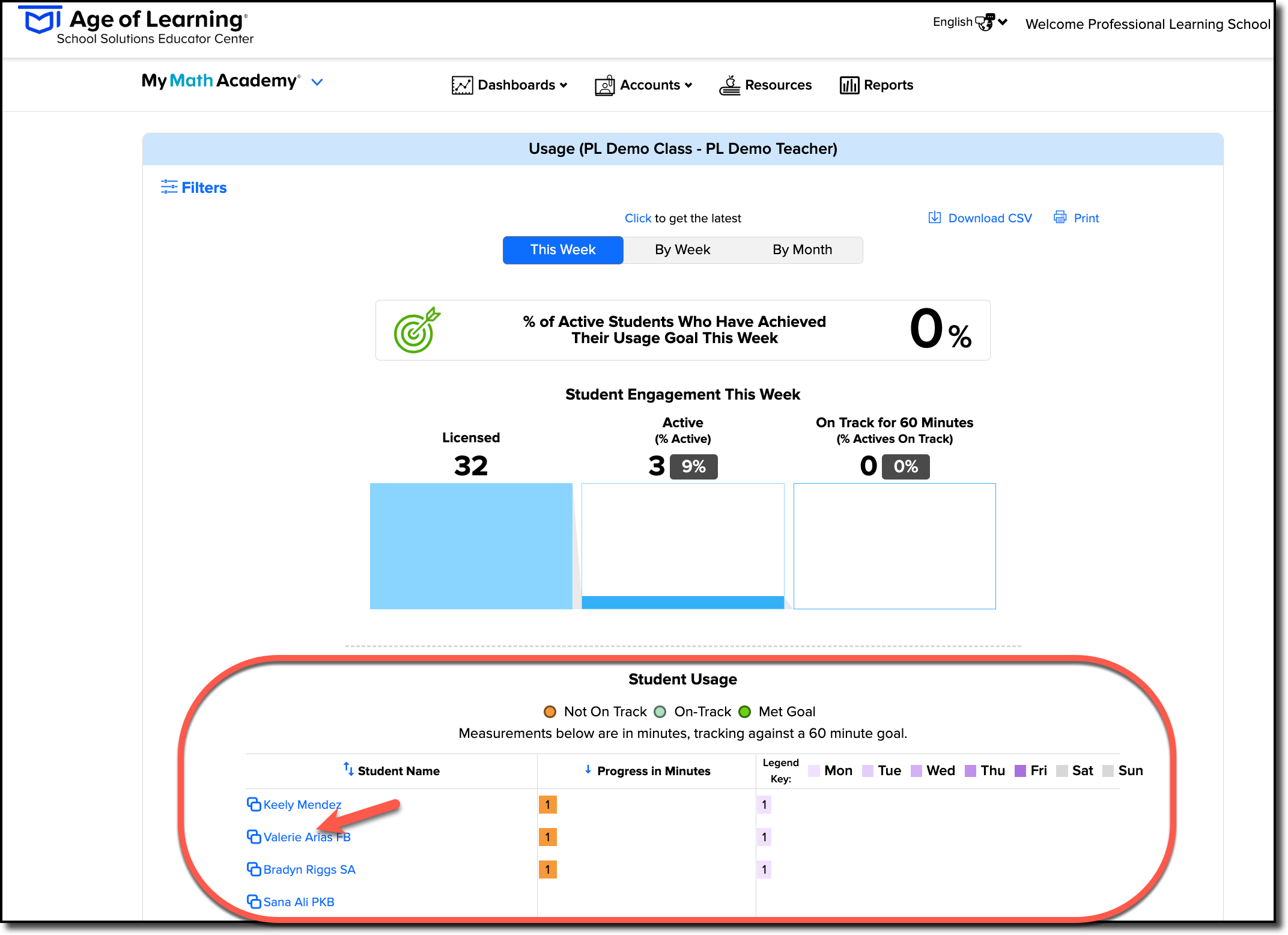Click the language globe chat icon

[x=985, y=22]
